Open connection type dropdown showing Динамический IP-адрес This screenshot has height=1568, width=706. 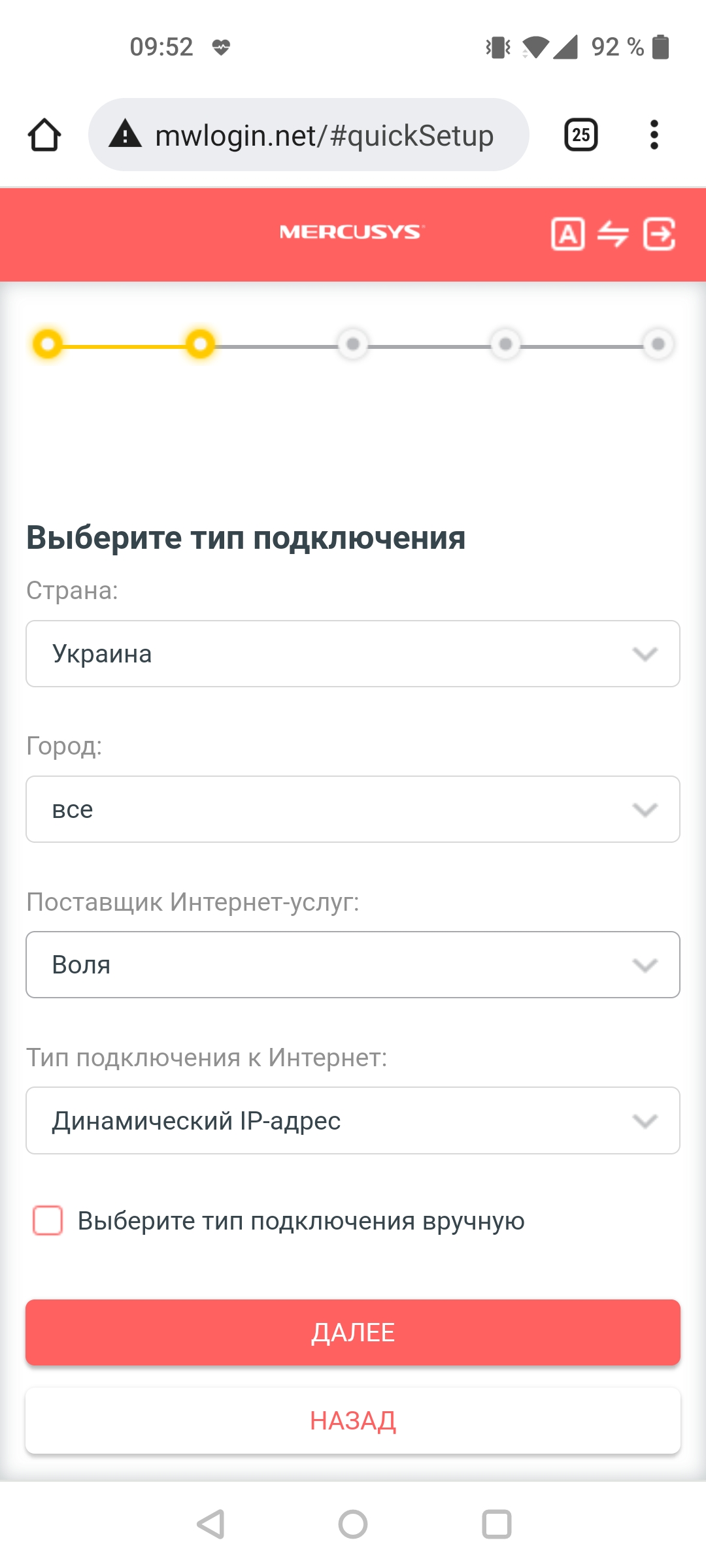pyautogui.click(x=353, y=1121)
